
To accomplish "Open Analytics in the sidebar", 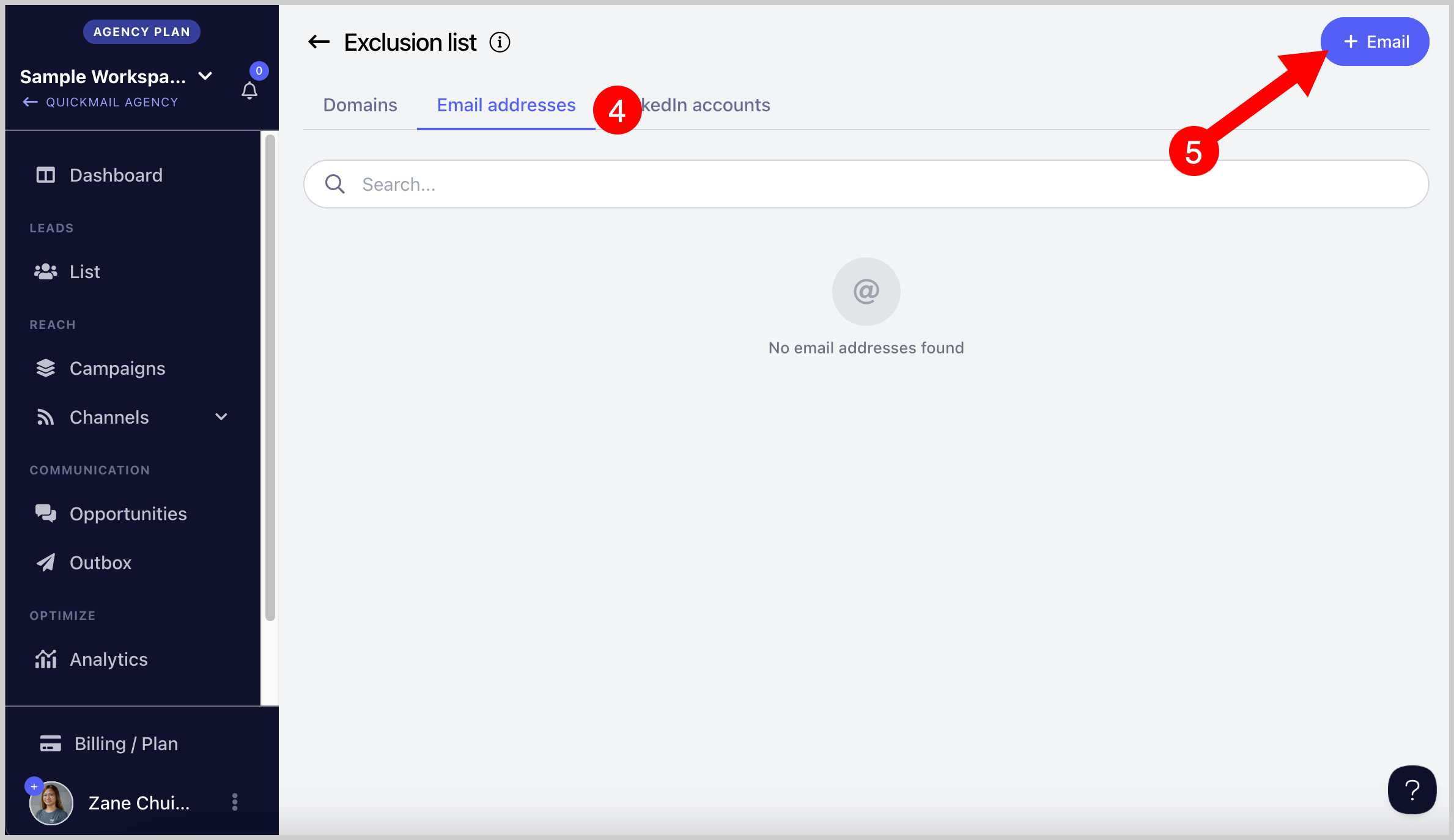I will pyautogui.click(x=108, y=660).
